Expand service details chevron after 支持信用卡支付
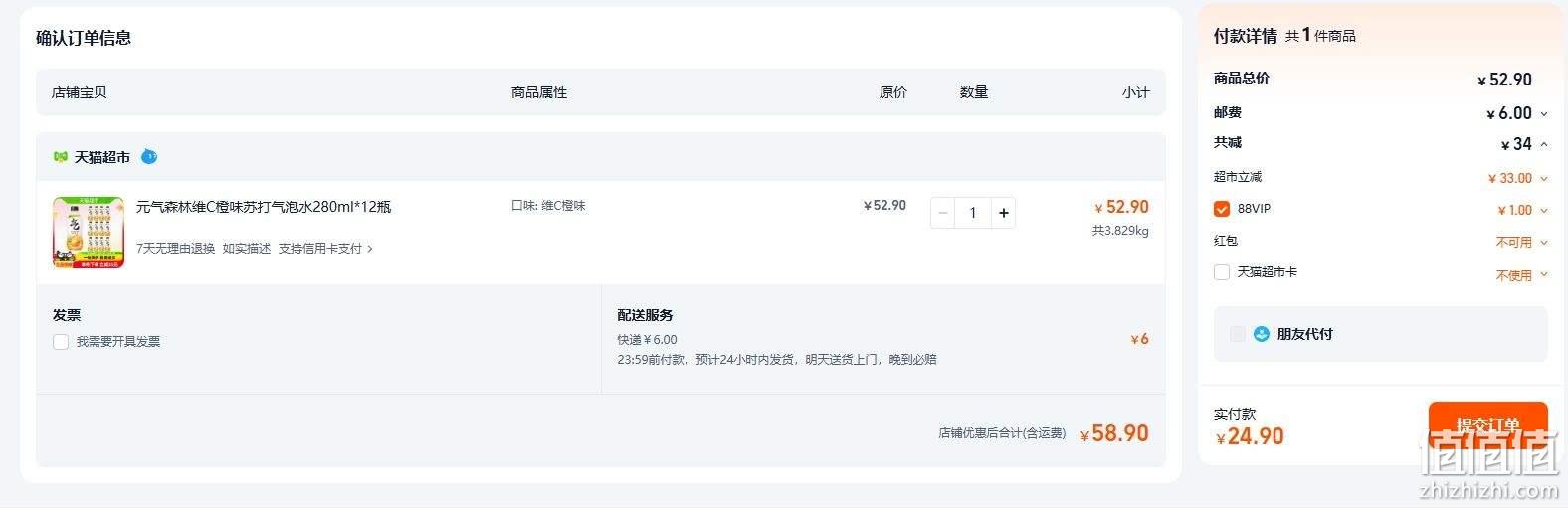The height and width of the screenshot is (508, 1568). pyautogui.click(x=370, y=249)
